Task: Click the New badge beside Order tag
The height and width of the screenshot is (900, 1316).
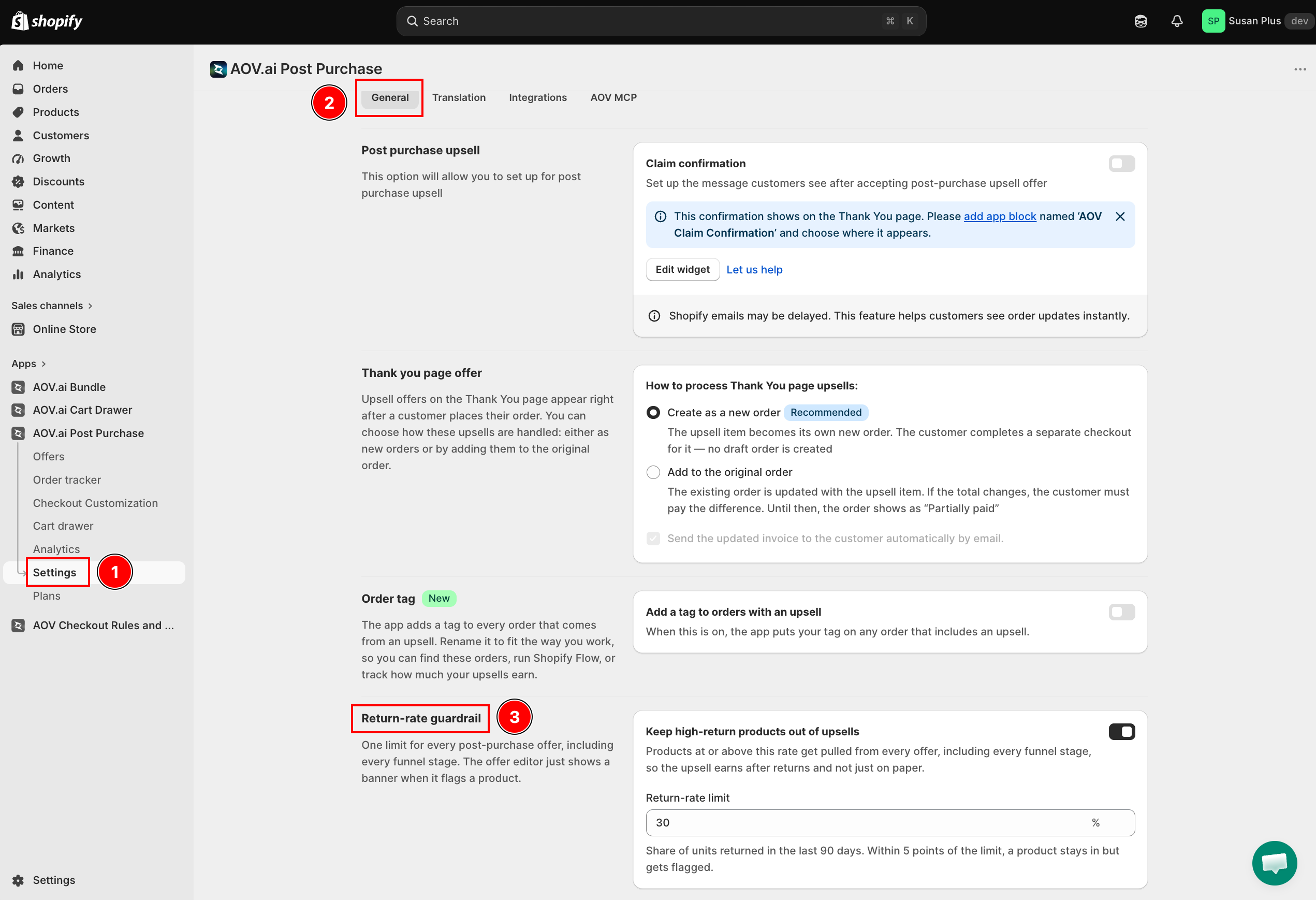Action: point(439,599)
